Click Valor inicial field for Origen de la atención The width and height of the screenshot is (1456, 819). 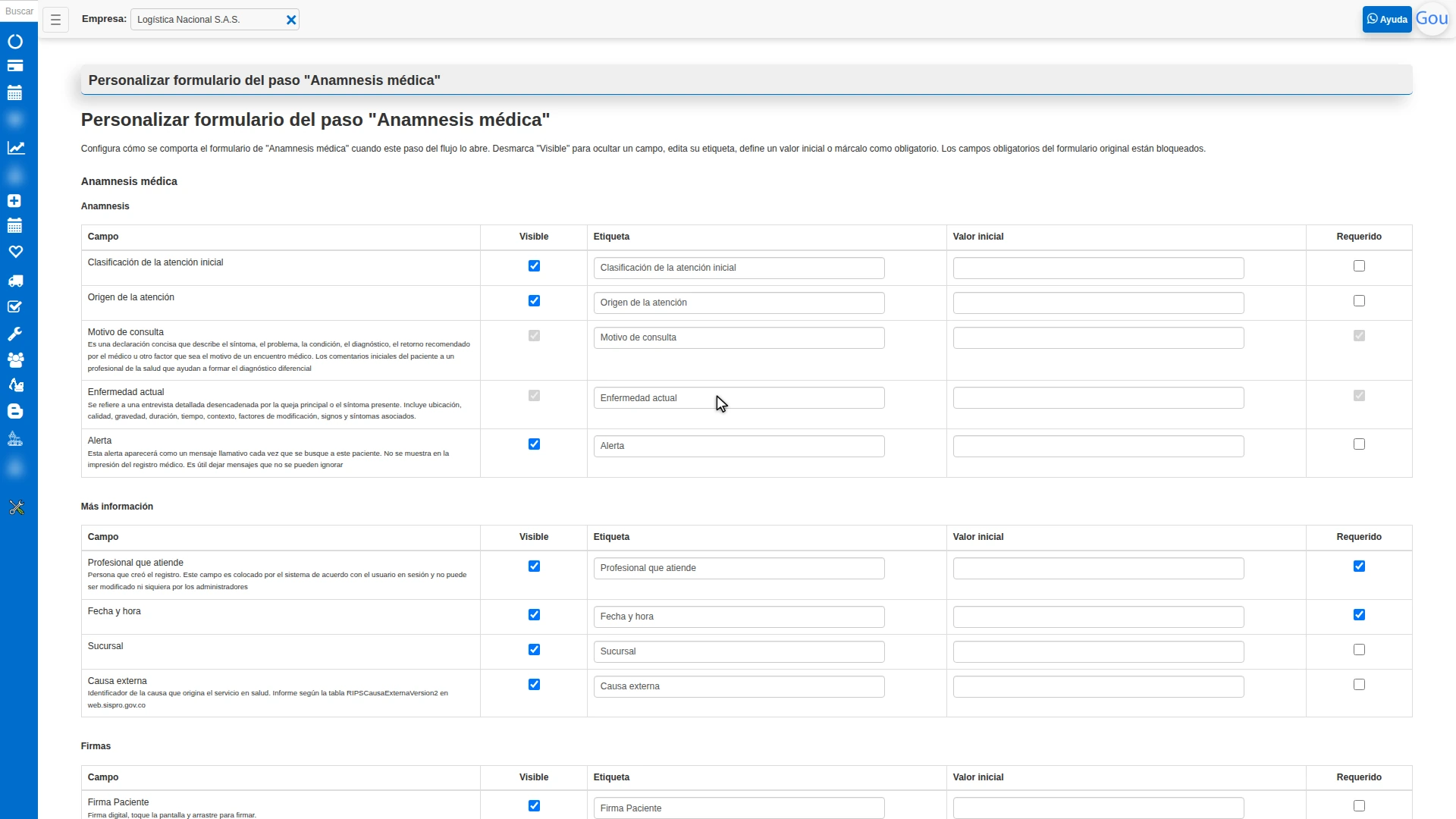pos(1098,303)
